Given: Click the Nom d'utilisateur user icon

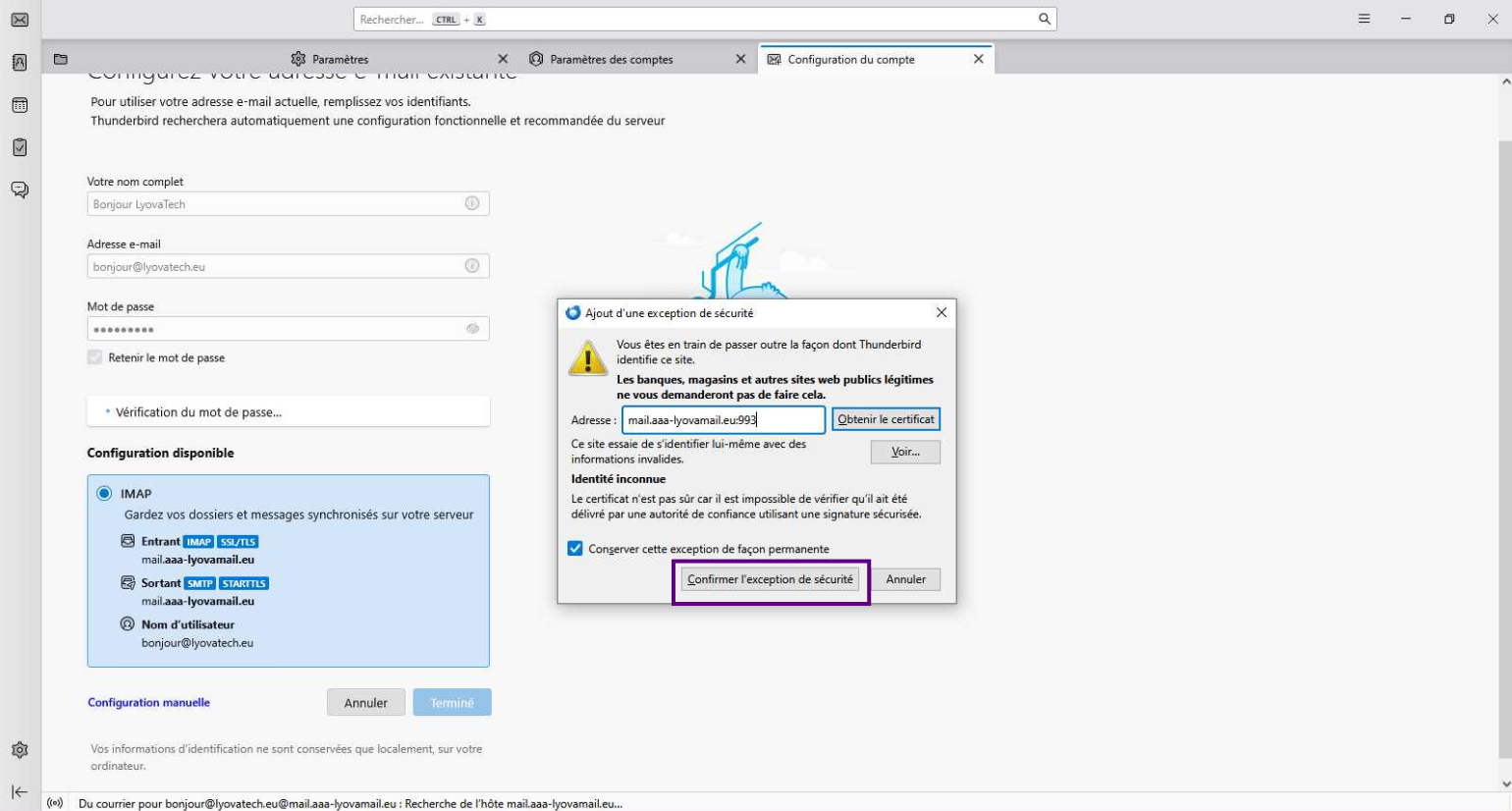Looking at the screenshot, I should coord(128,624).
